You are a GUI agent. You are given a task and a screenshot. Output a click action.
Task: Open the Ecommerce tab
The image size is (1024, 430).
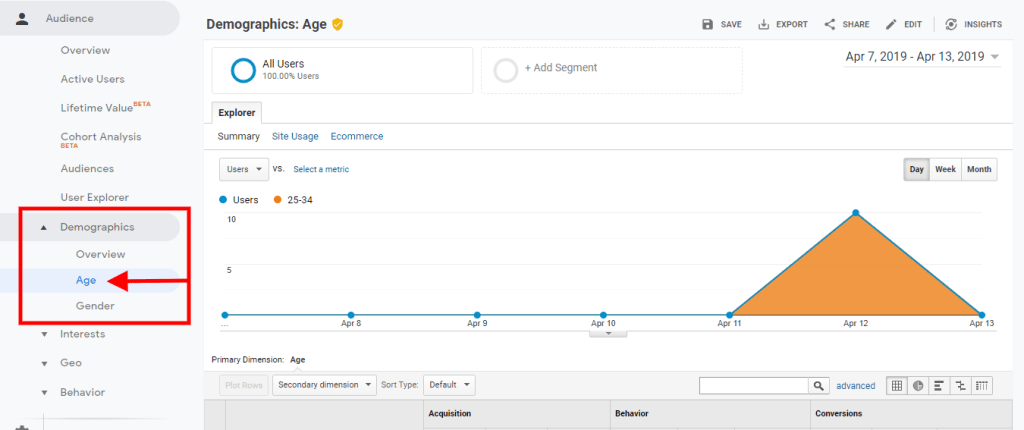point(357,136)
